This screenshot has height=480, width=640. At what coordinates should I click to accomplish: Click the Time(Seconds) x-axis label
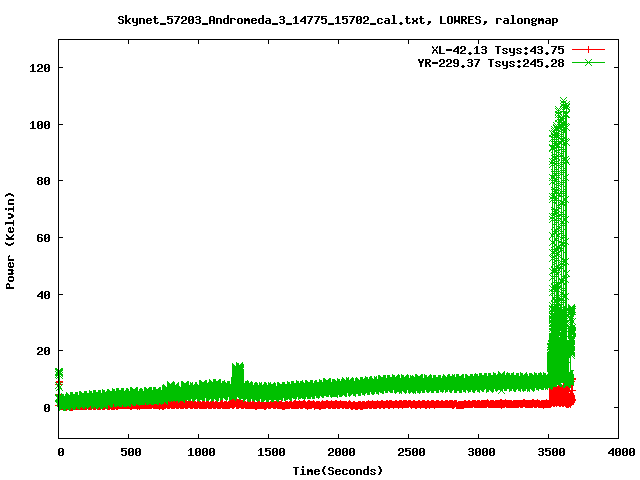(338, 471)
